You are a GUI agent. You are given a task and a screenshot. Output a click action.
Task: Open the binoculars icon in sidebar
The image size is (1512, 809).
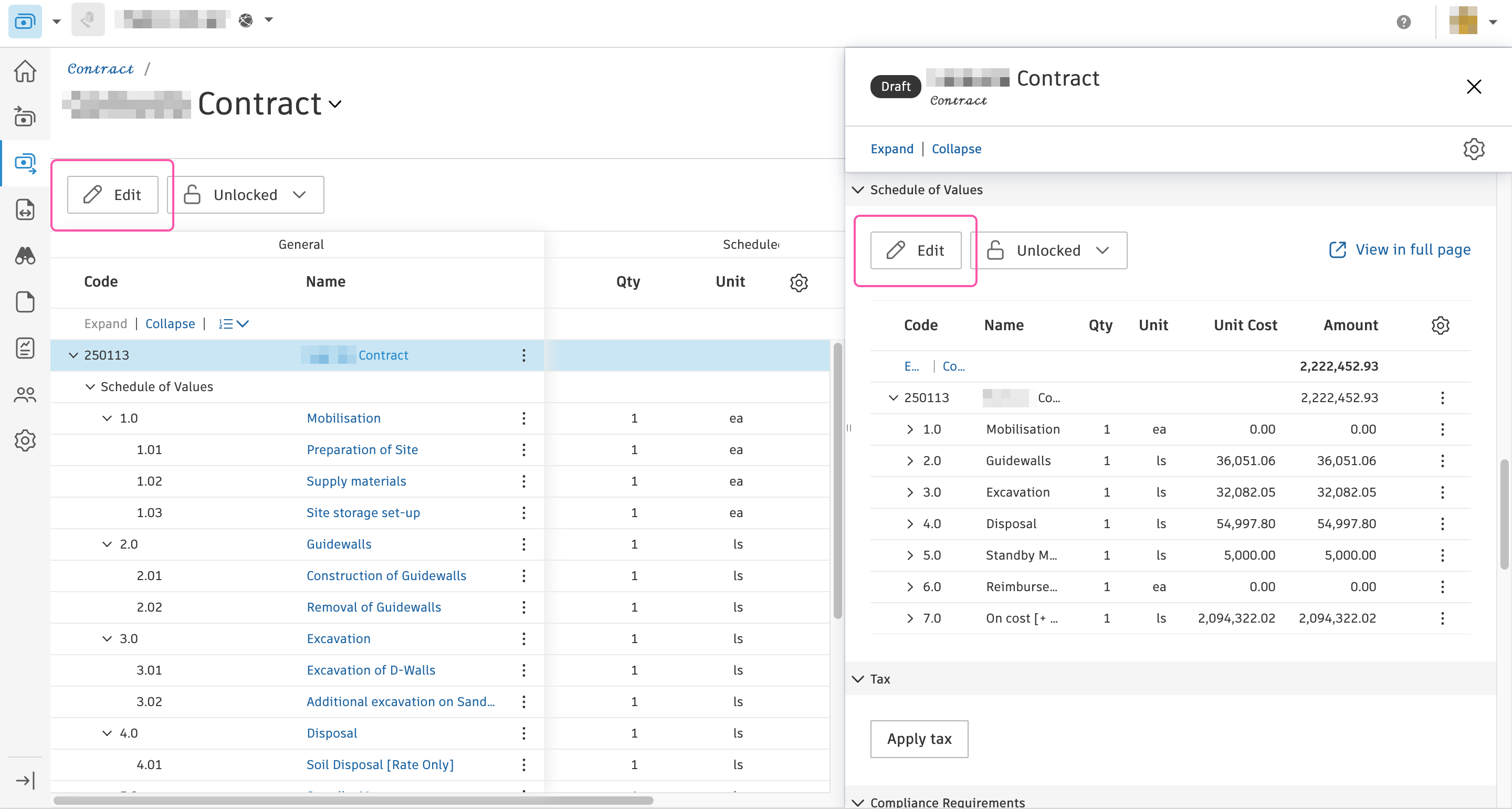[25, 256]
